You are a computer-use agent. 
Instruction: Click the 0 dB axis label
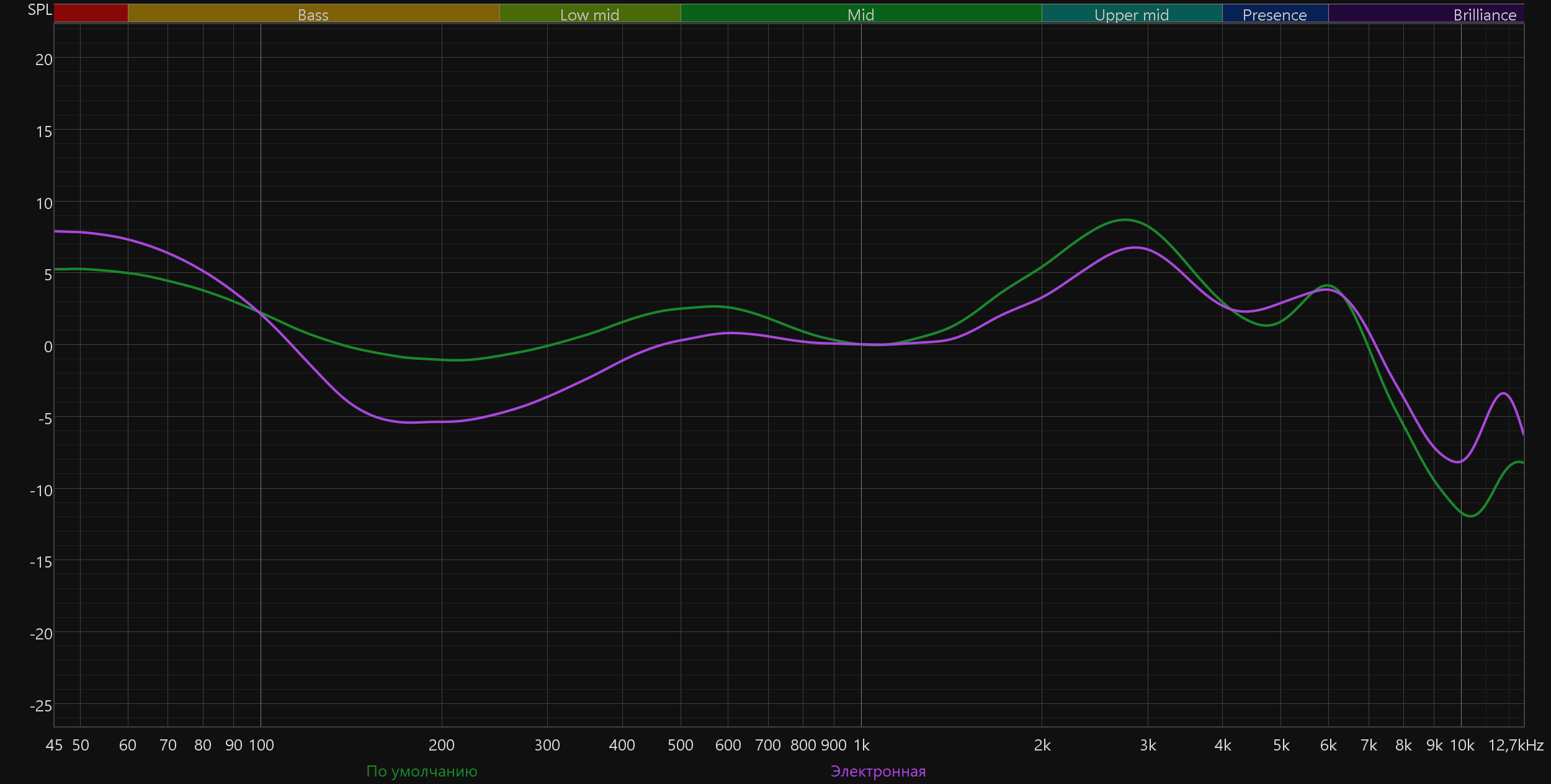[48, 347]
